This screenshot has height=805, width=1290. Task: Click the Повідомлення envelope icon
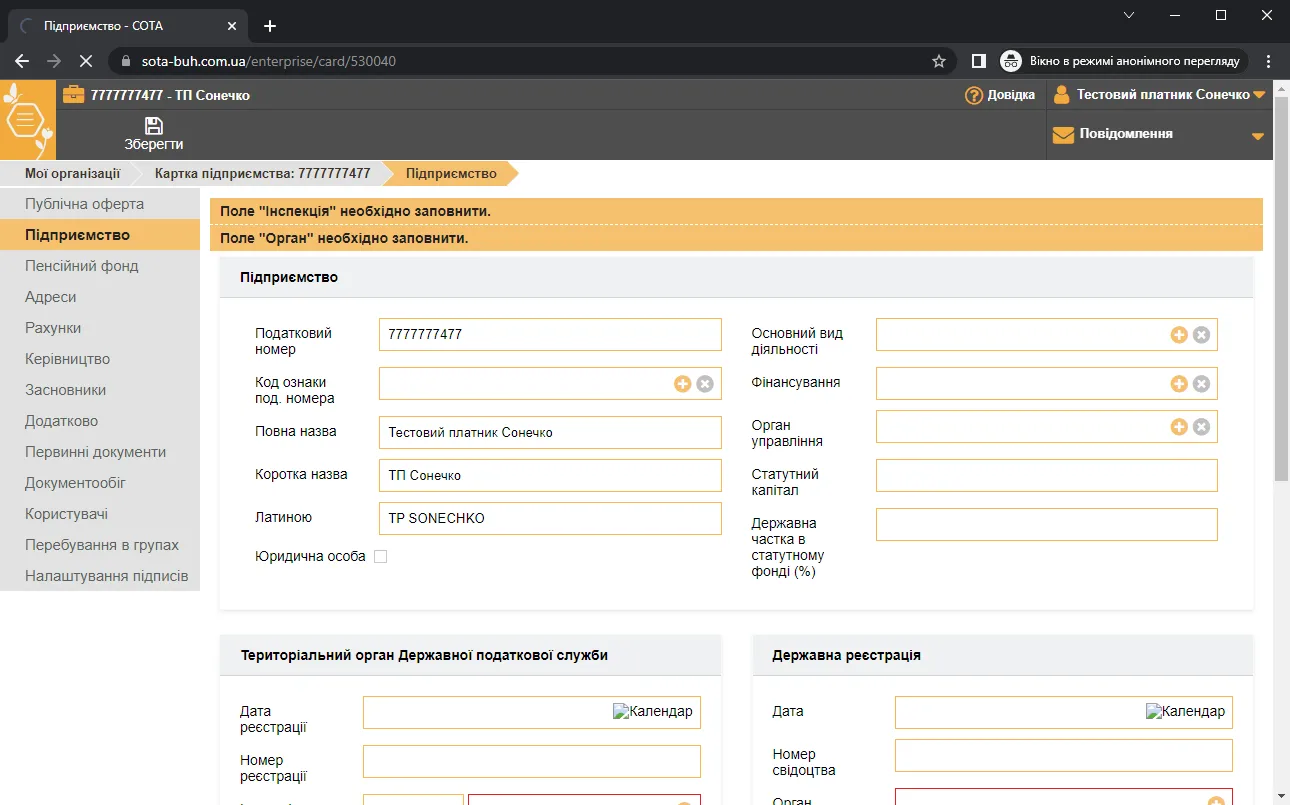pyautogui.click(x=1063, y=134)
